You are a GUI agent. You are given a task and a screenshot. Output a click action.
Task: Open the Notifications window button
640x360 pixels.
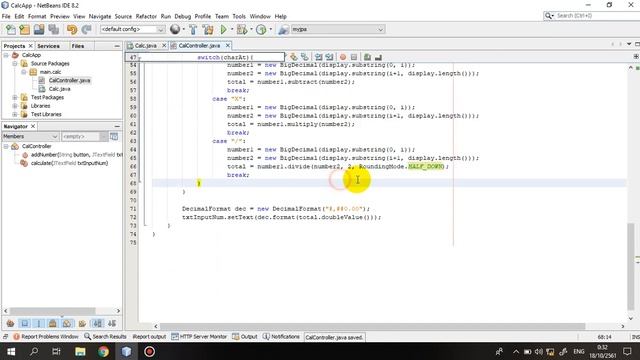tap(281, 337)
